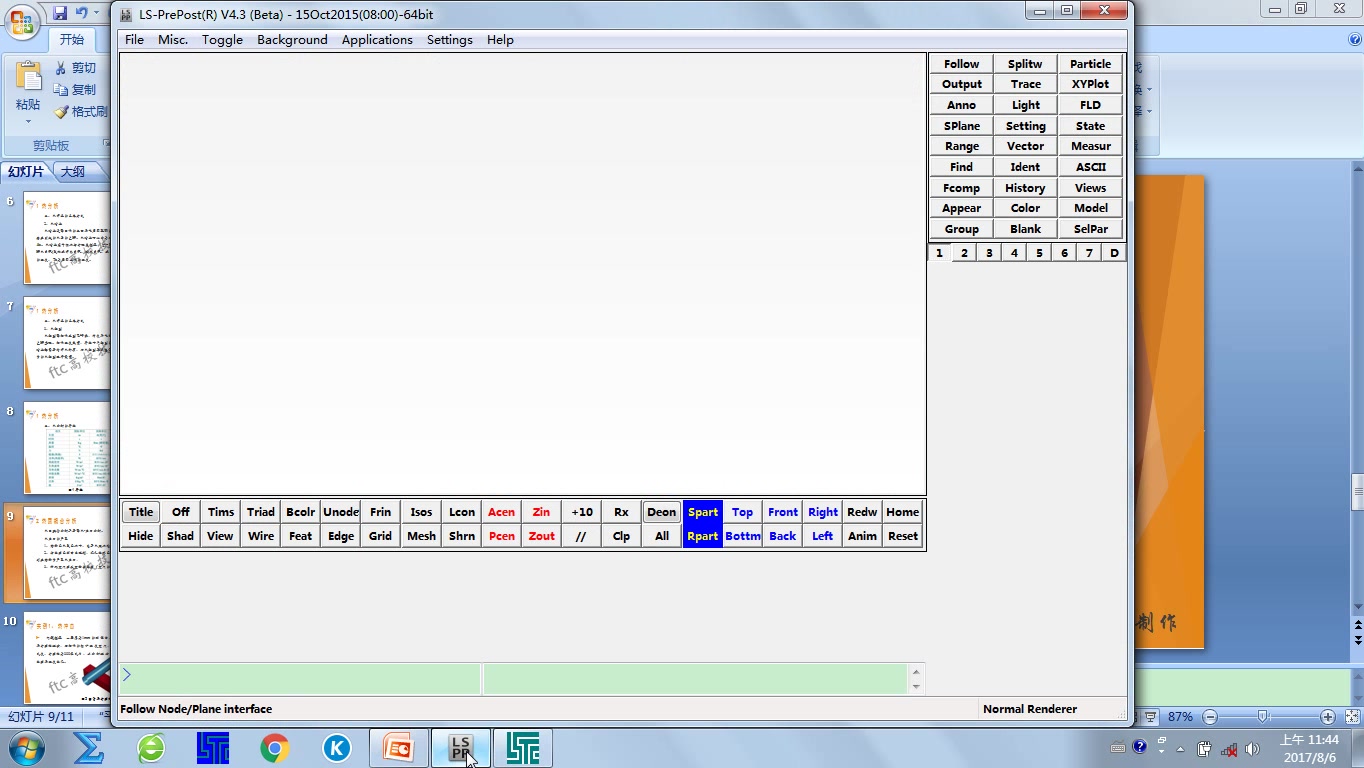
Task: Click the Redw redraw button
Action: click(x=862, y=512)
